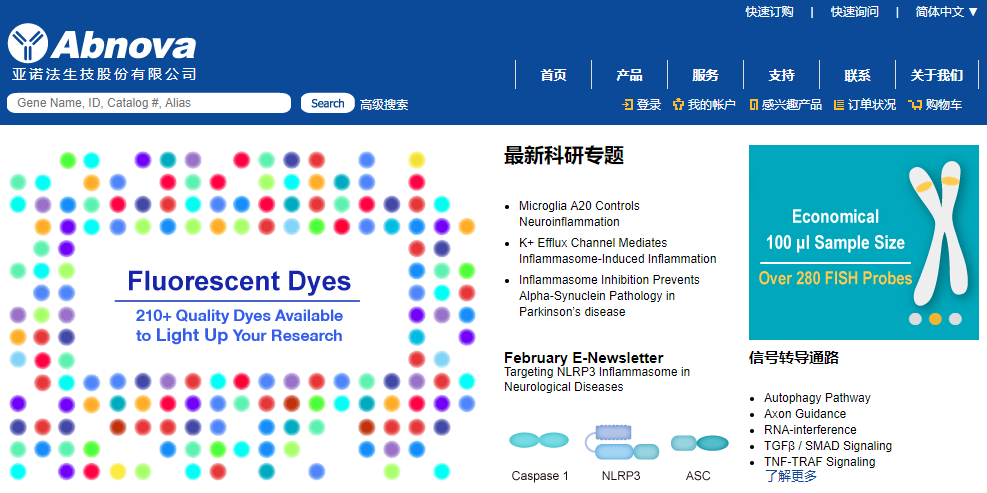This screenshot has height=493, width=987.
Task: Click the Fluorescent Dyes banner image
Action: pyautogui.click(x=240, y=310)
